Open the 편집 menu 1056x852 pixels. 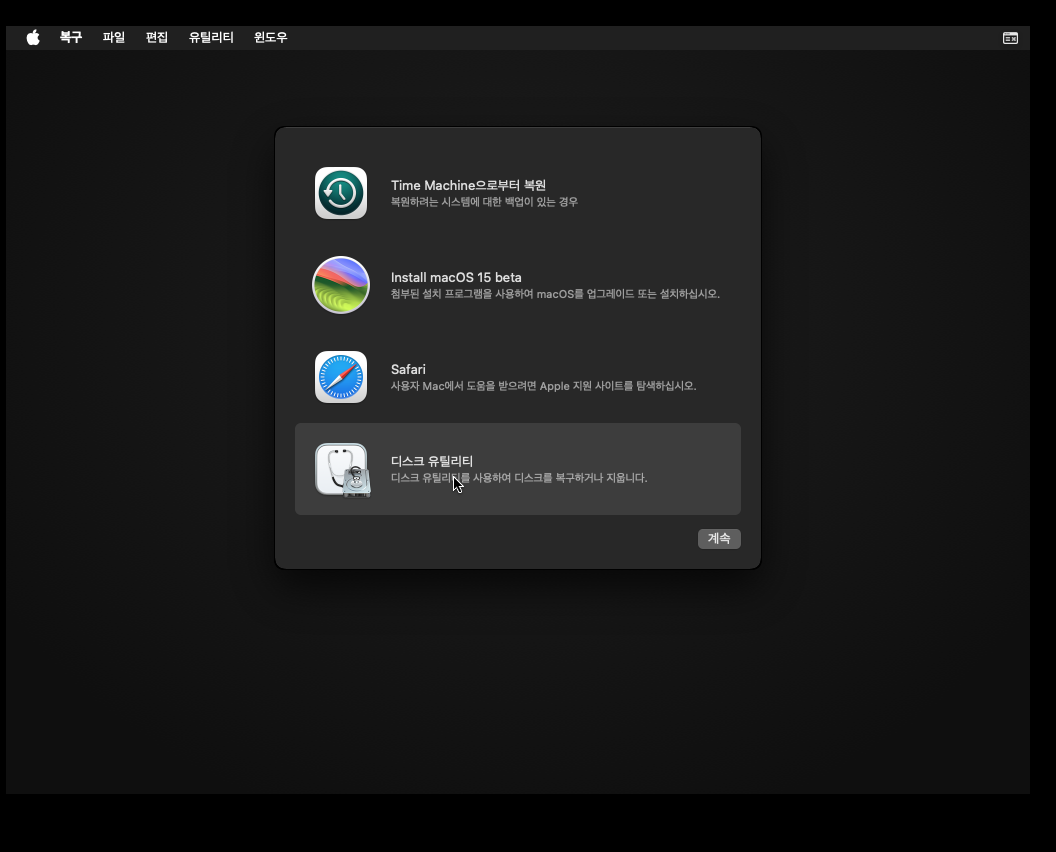[x=157, y=38]
